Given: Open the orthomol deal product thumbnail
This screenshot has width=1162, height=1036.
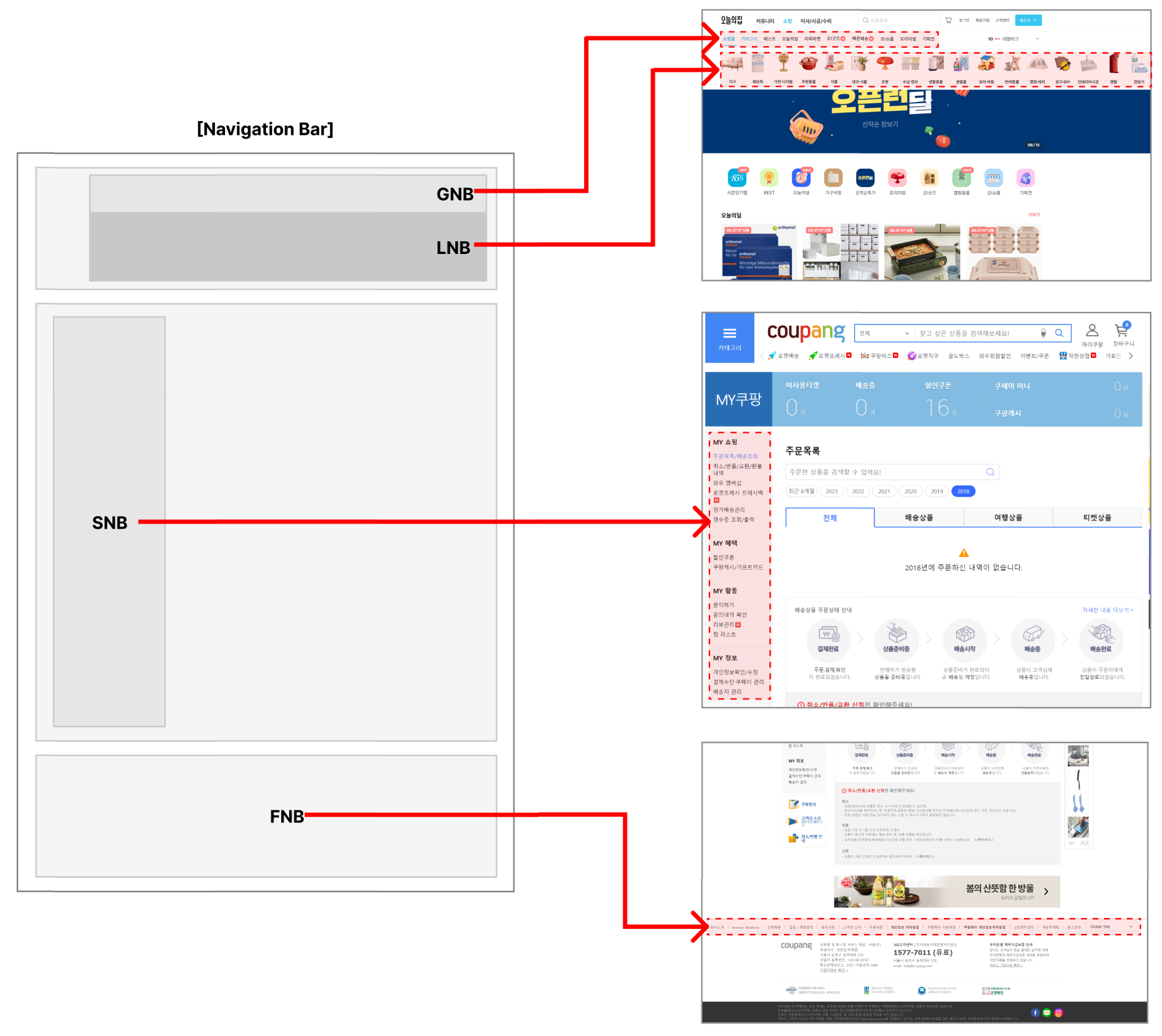Looking at the screenshot, I should 759,252.
